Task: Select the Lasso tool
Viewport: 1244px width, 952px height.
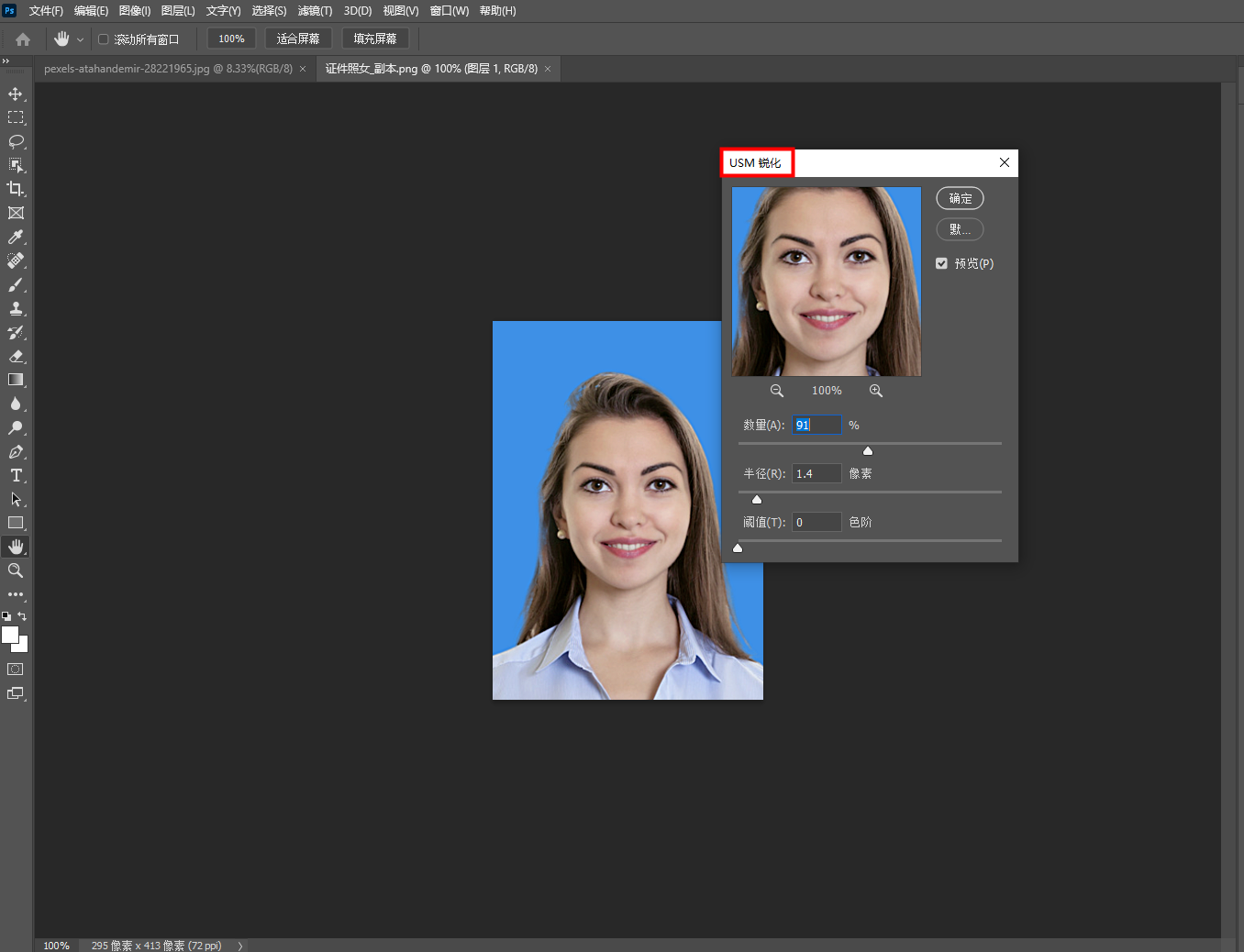Action: coord(16,141)
